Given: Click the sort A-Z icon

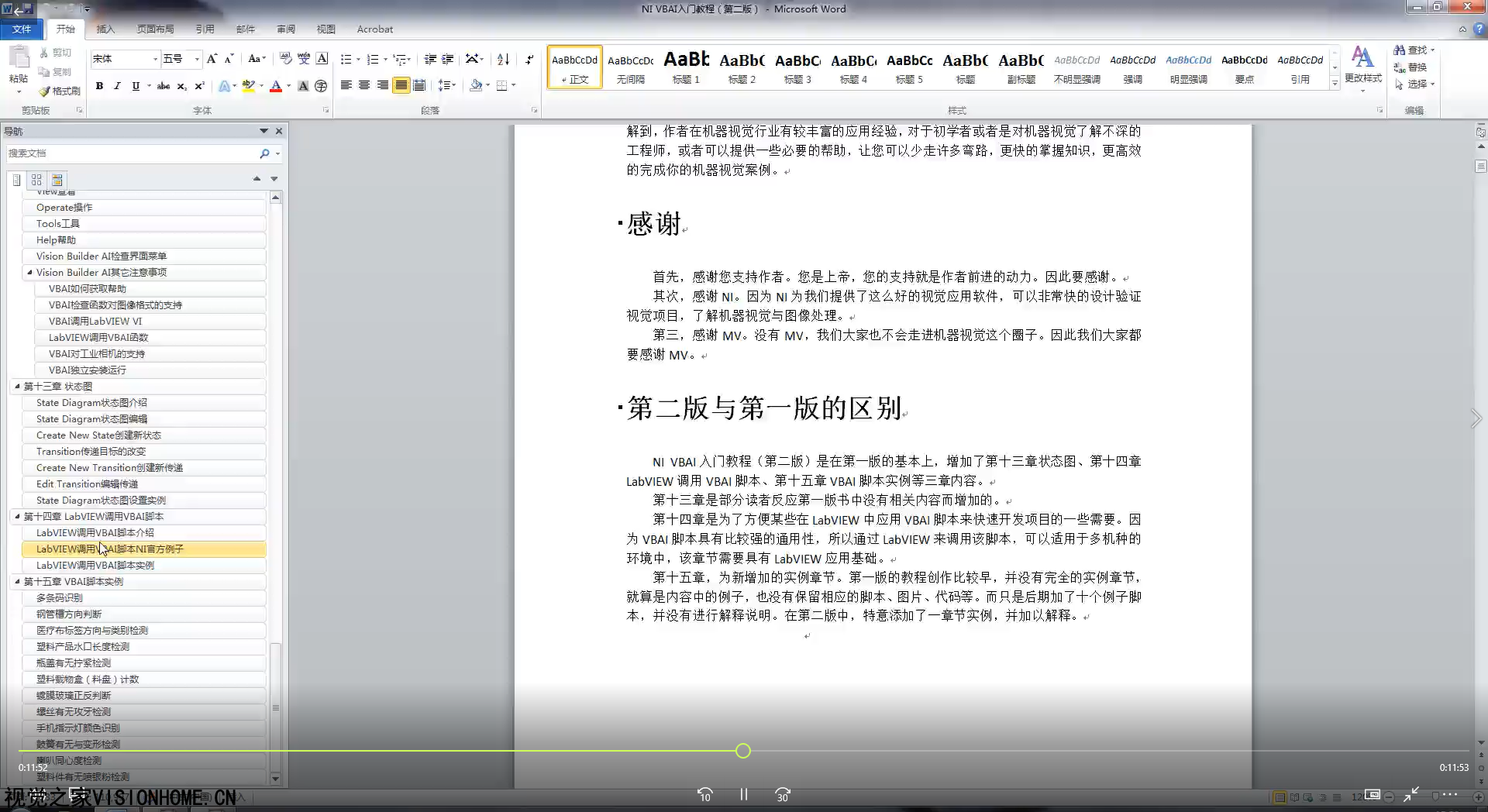Looking at the screenshot, I should pos(503,59).
